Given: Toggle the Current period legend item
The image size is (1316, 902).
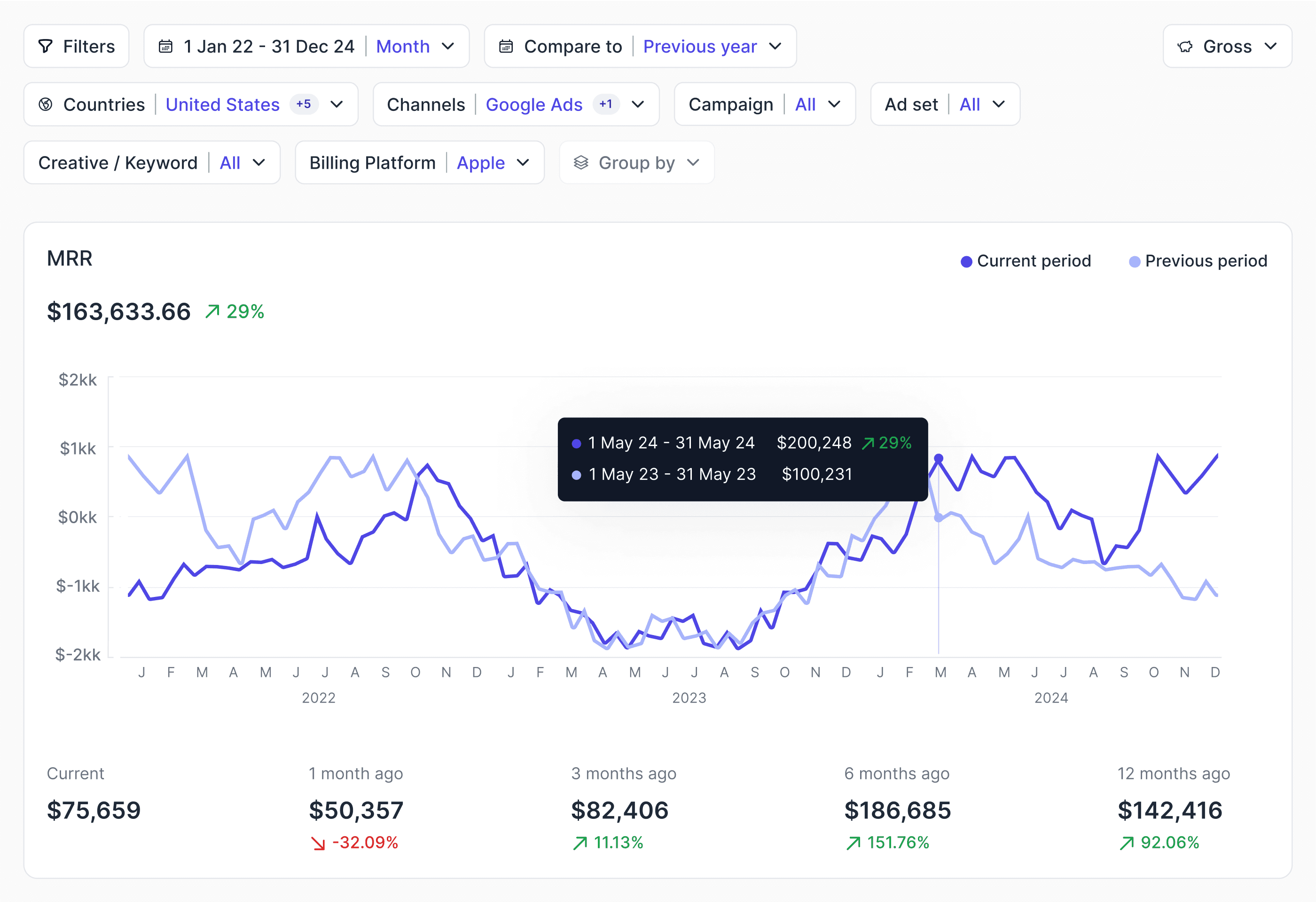Looking at the screenshot, I should [1026, 261].
